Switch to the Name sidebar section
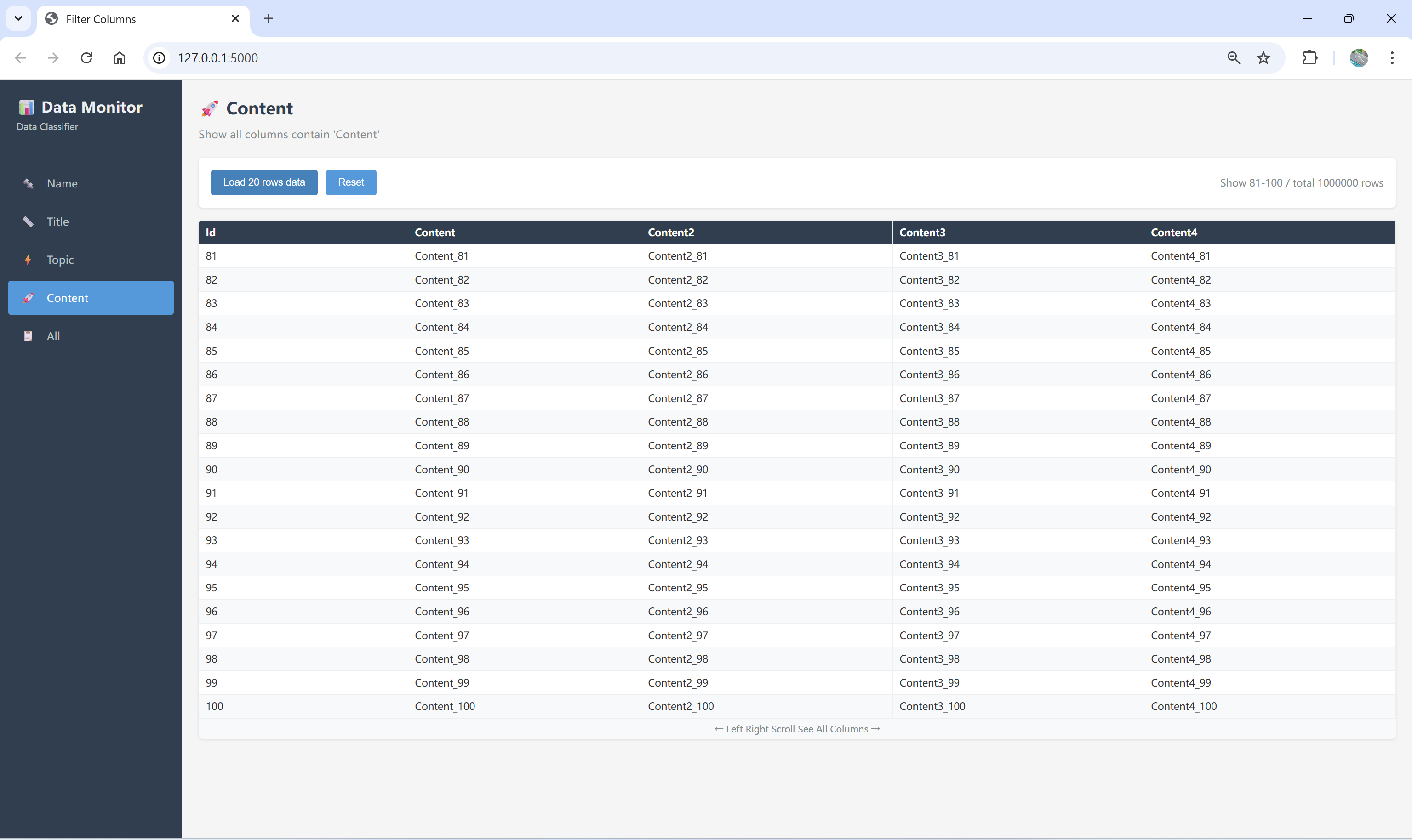 pos(62,183)
